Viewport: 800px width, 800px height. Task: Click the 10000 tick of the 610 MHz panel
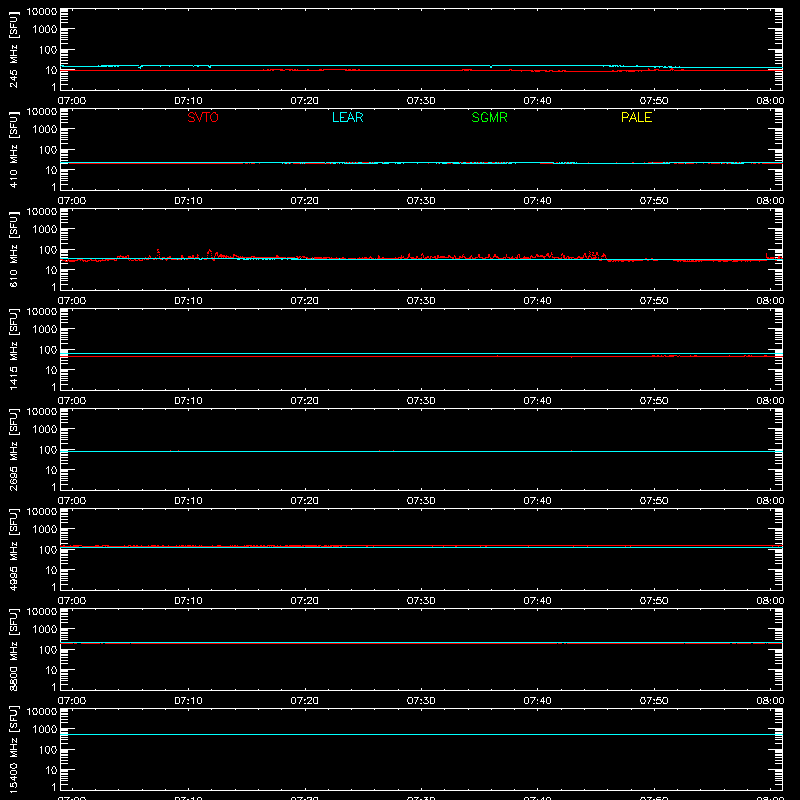42,212
